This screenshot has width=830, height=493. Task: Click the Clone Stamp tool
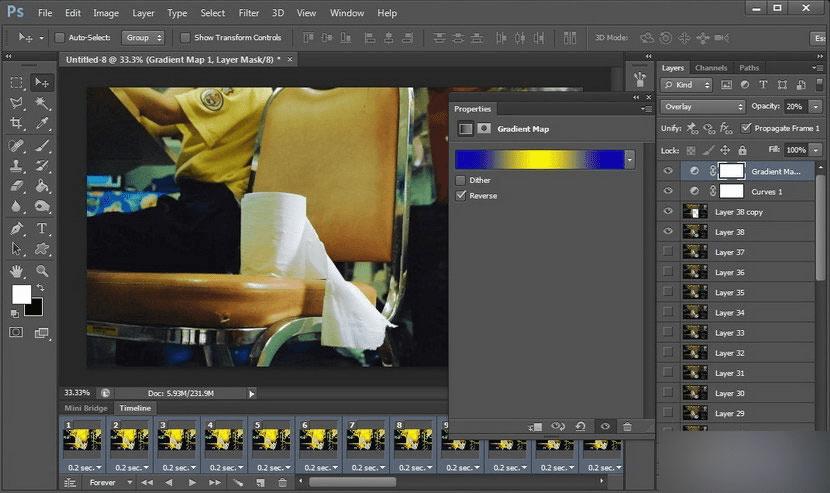click(x=17, y=165)
